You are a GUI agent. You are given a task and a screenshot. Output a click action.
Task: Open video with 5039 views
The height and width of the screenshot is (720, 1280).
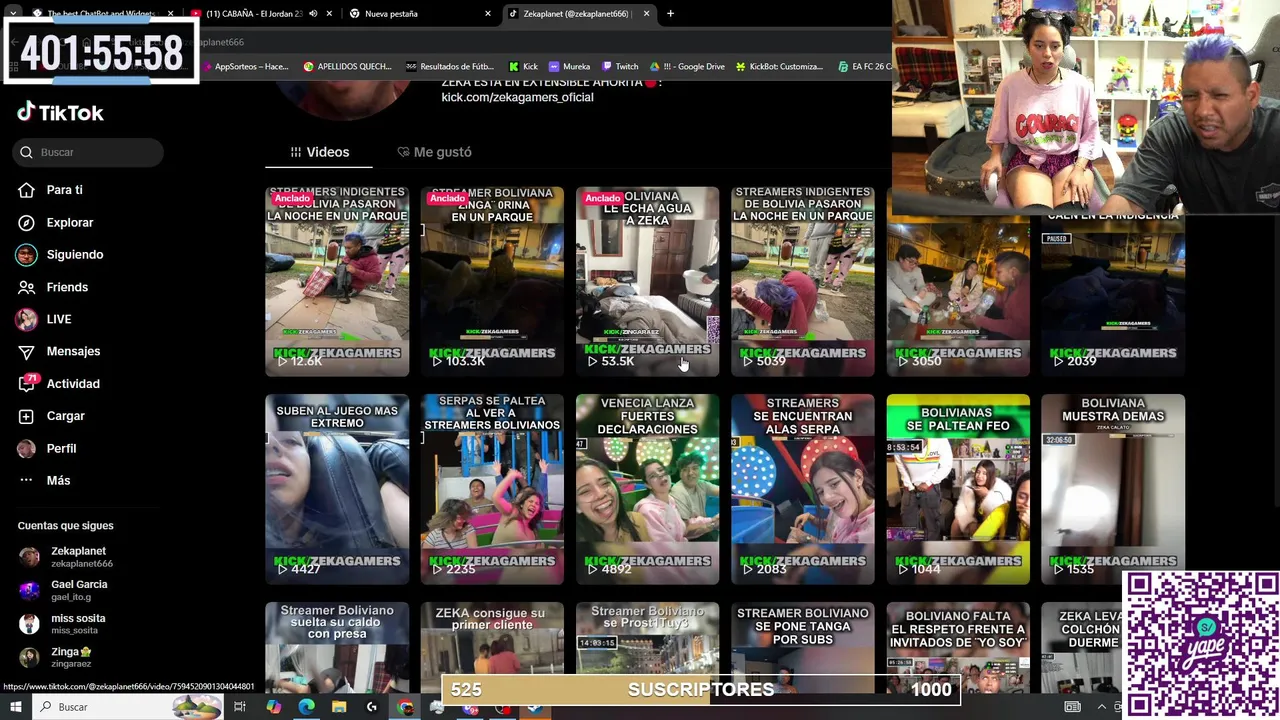click(x=802, y=281)
